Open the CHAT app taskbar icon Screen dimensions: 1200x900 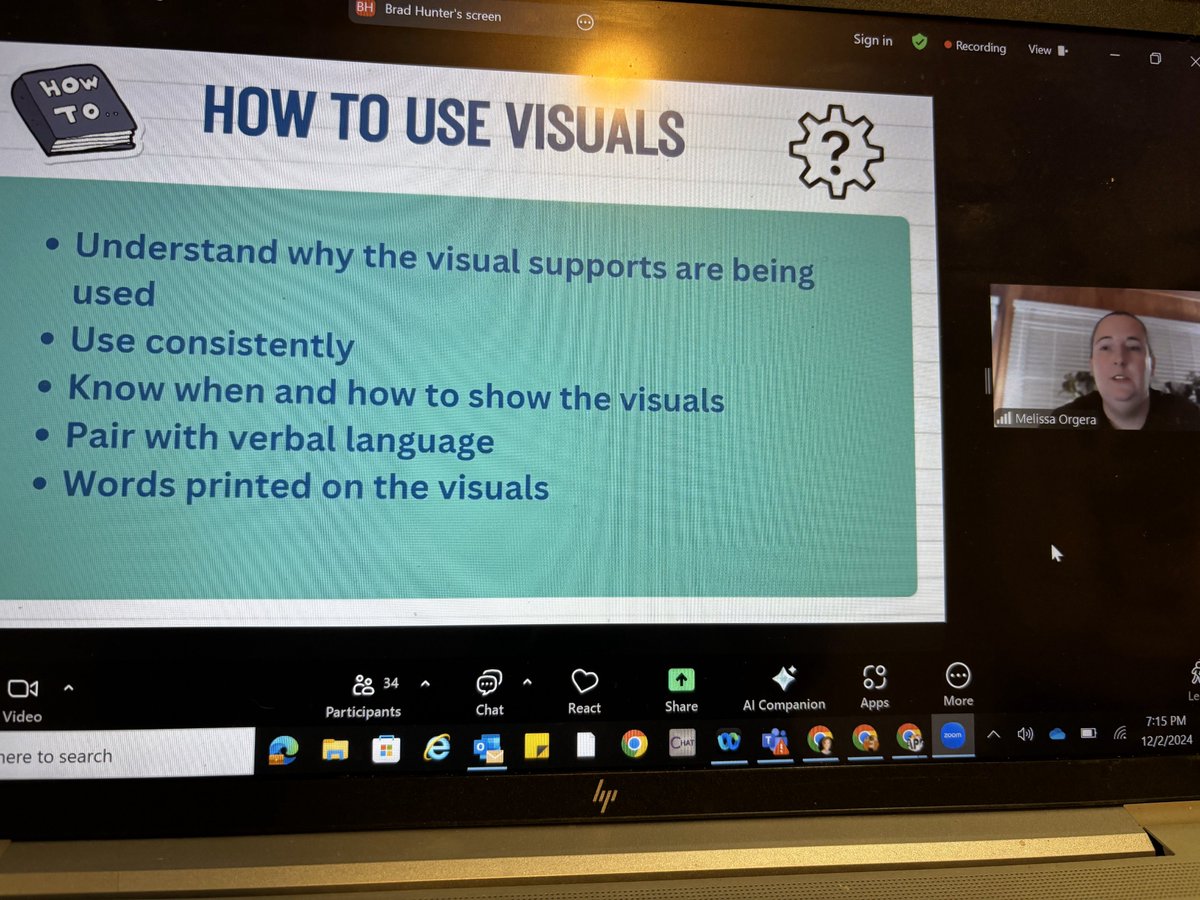[682, 742]
